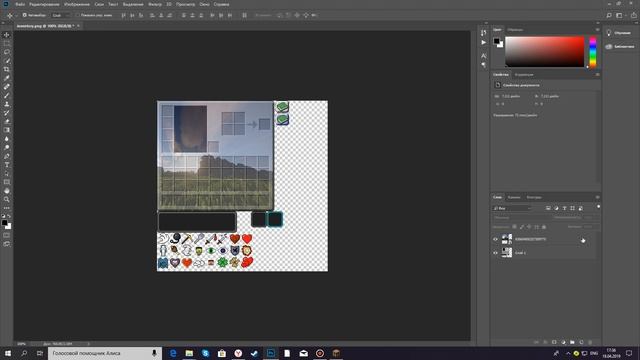The height and width of the screenshot is (360, 640).
Task: Hide the bottom layer with eye icon
Action: coord(496,253)
